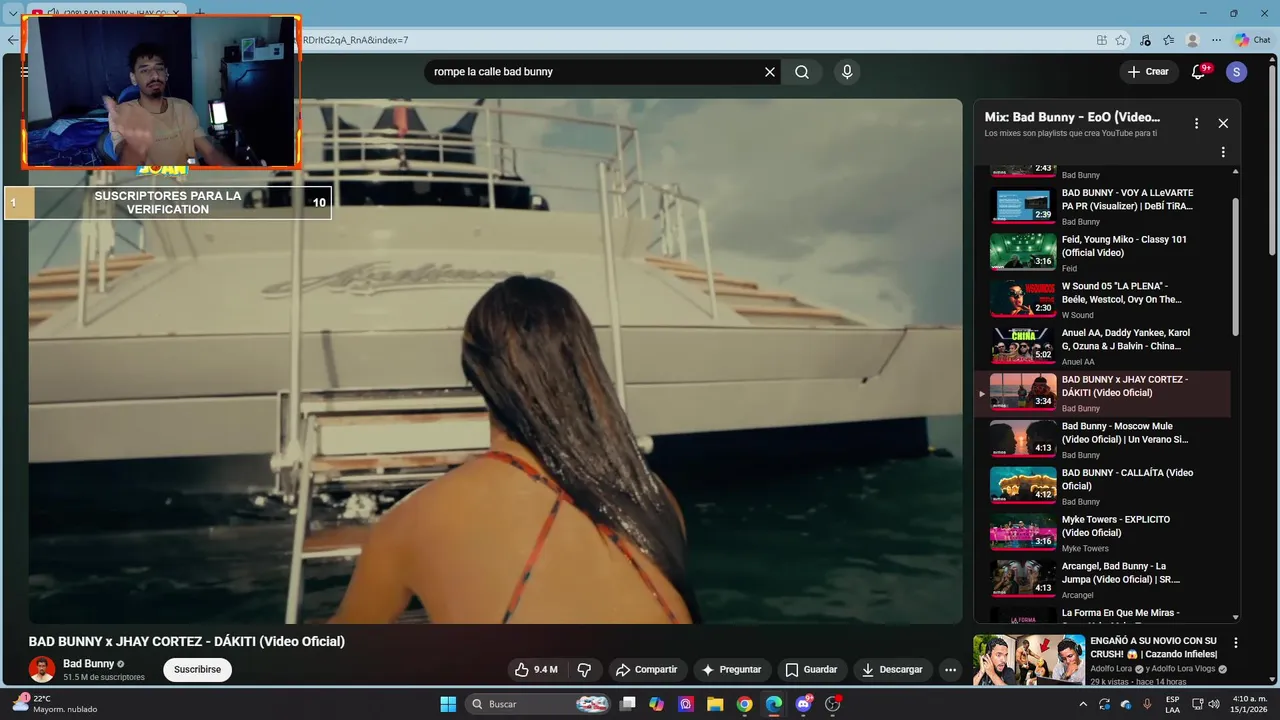Open File Explorer from the taskbar

[715, 704]
